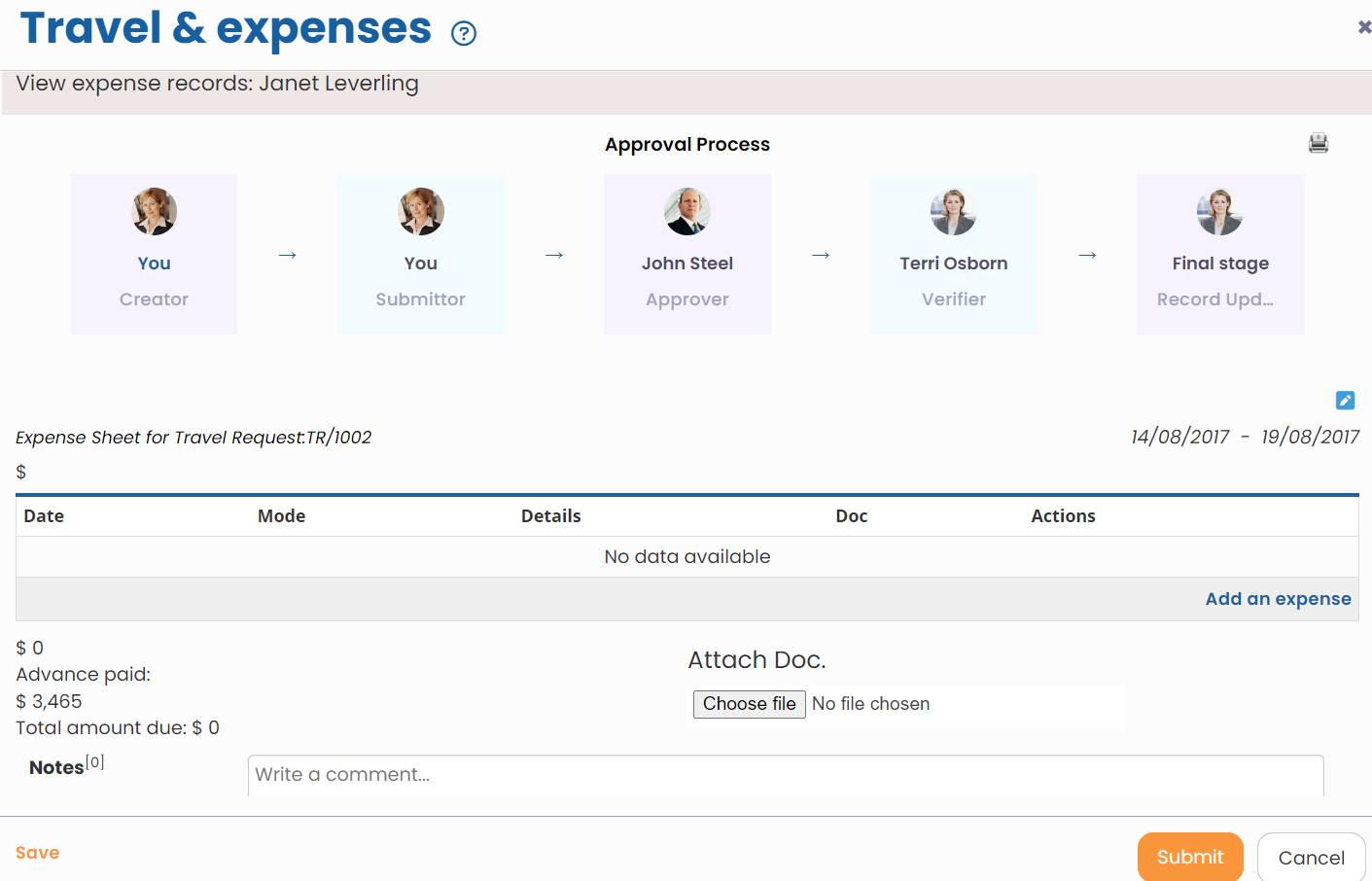Click the Creator avatar labeled You
This screenshot has height=881, width=1372.
(154, 211)
